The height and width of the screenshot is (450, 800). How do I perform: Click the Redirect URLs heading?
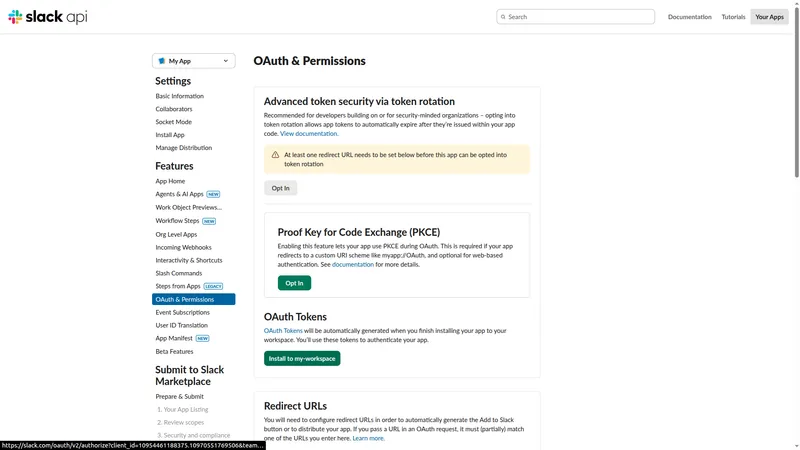[x=295, y=406]
